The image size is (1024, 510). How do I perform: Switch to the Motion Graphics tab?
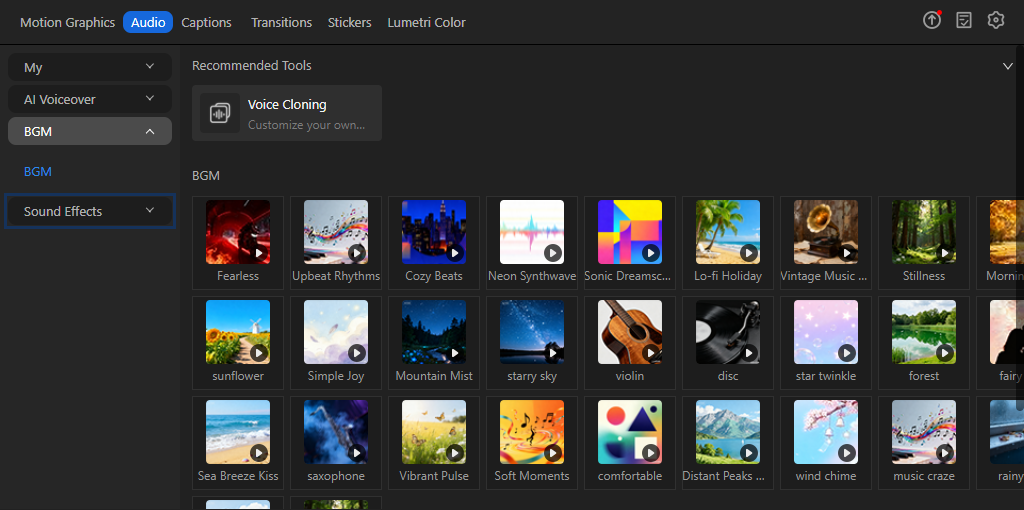(x=68, y=22)
